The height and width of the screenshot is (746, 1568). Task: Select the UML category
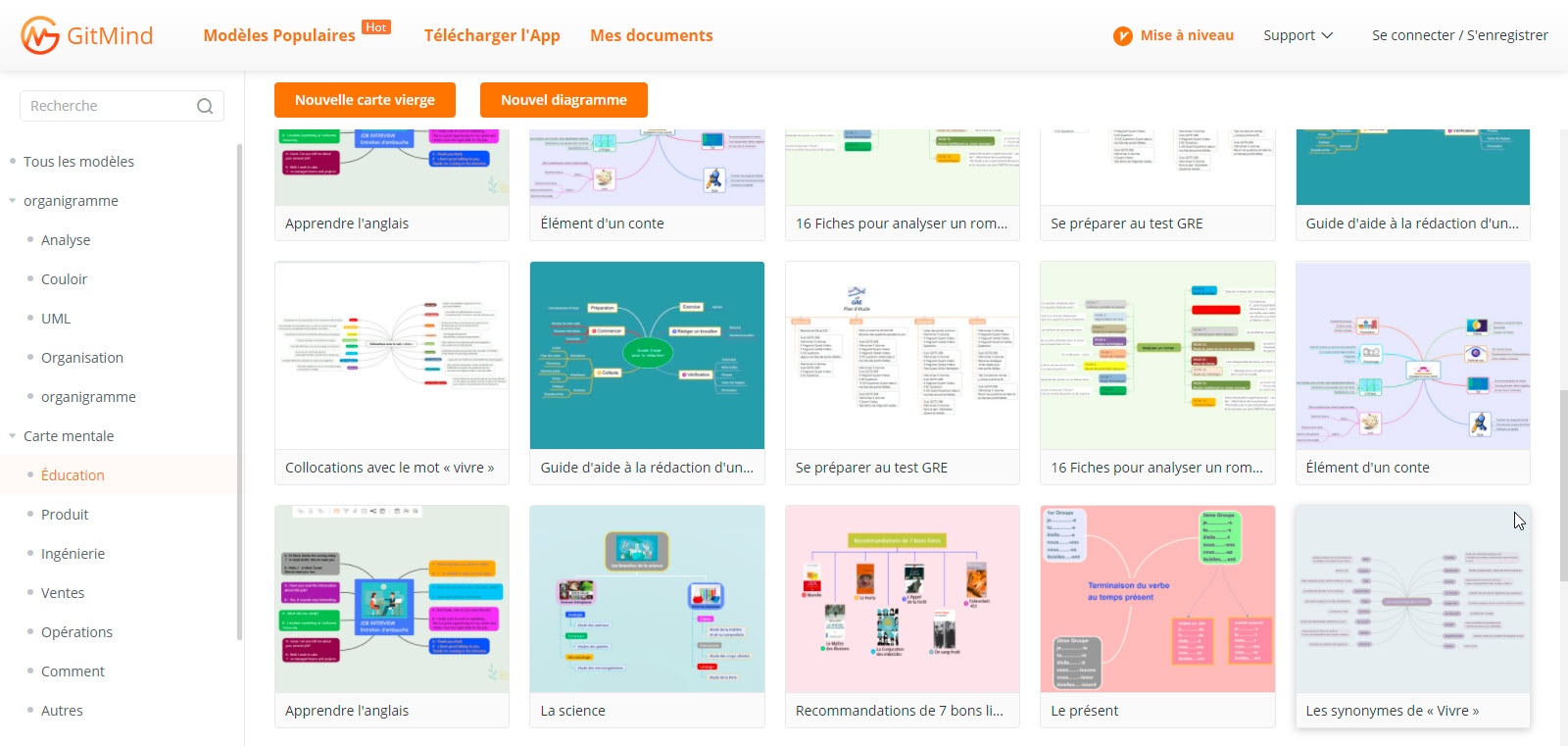pos(56,319)
